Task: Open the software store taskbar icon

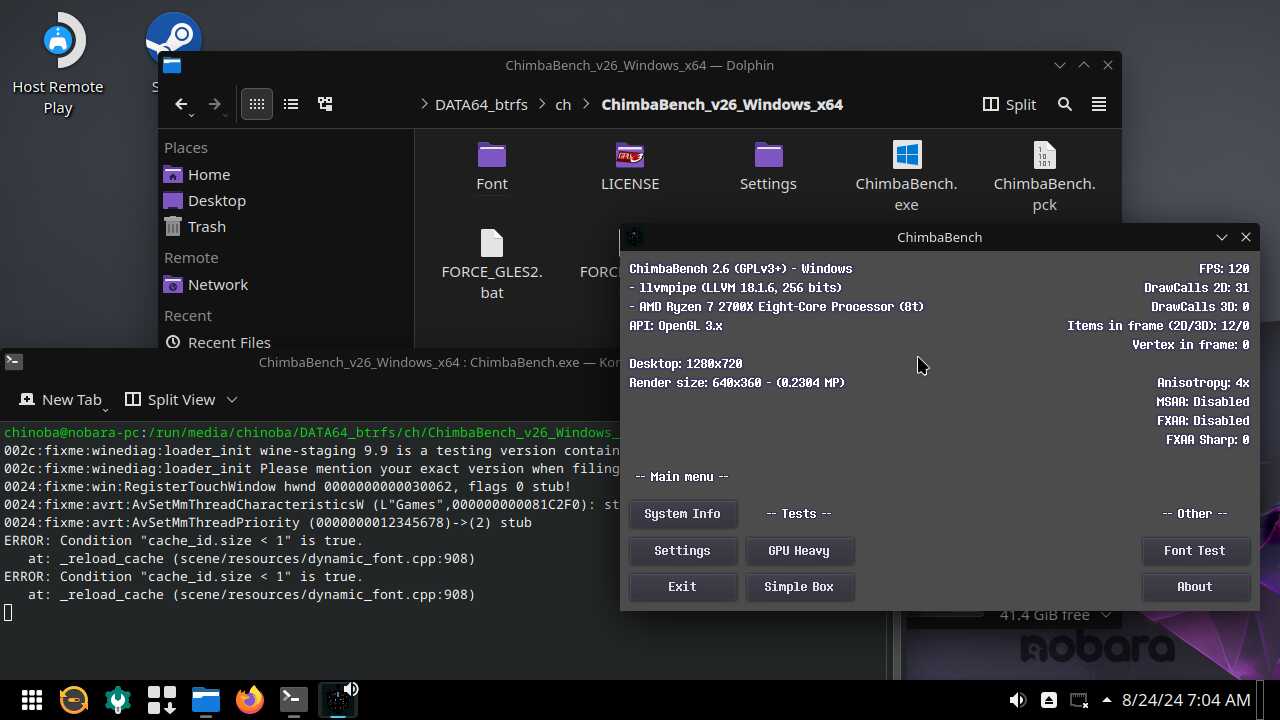Action: click(x=162, y=700)
